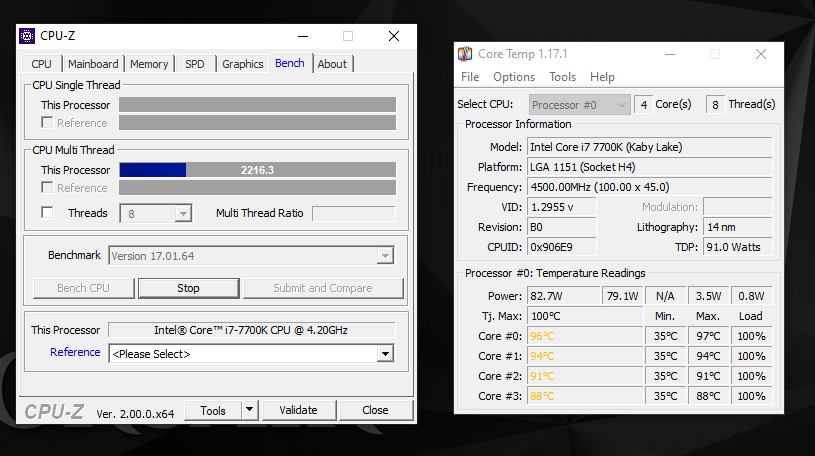
Task: Open the Help menu in Core Temp
Action: [602, 77]
